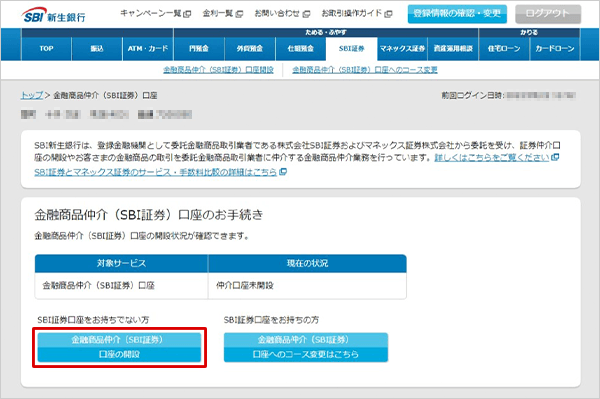600x399 pixels.
Task: Open お問い合わせ header link
Action: click(277, 13)
